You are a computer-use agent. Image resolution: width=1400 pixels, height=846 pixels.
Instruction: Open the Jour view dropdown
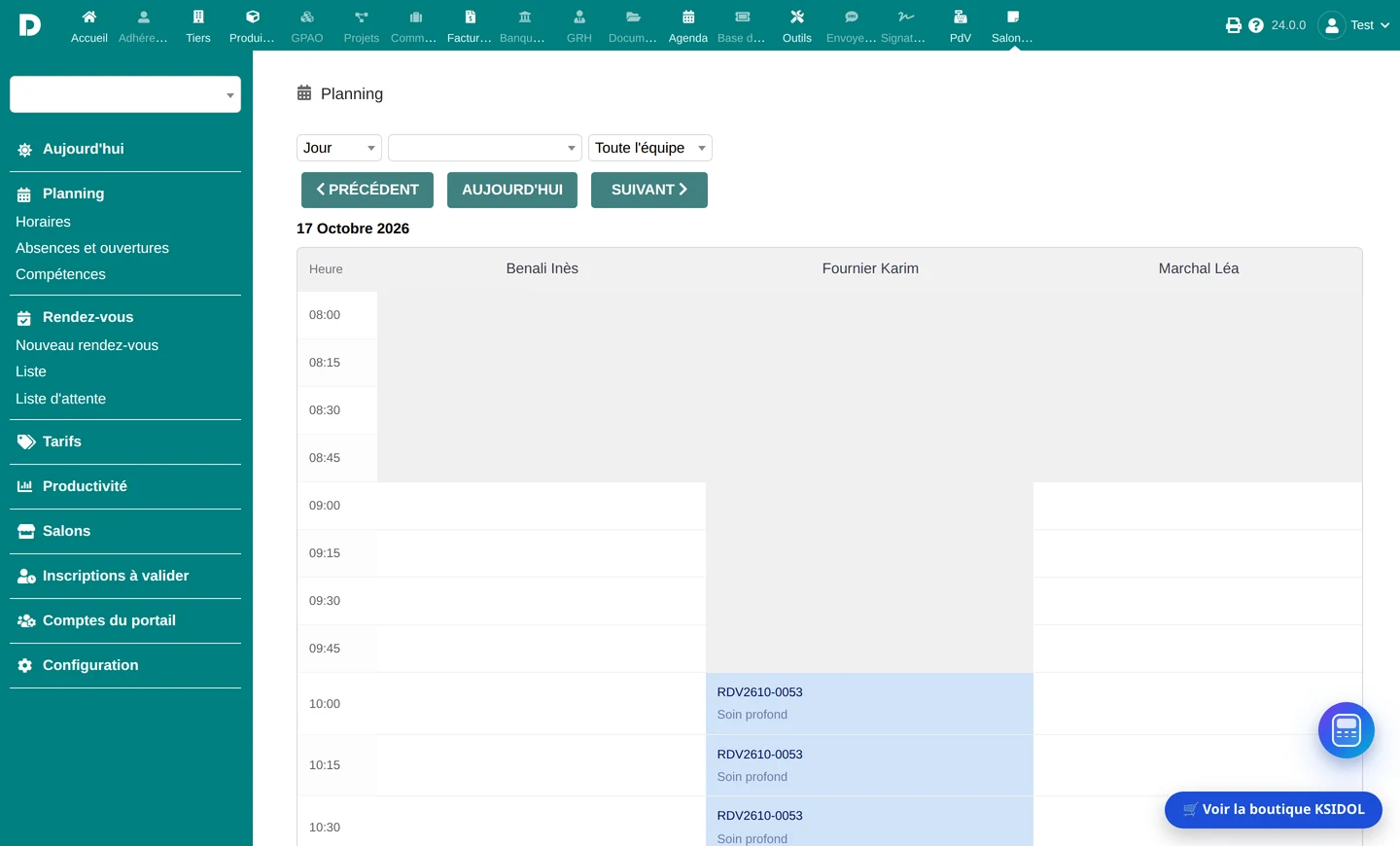[339, 148]
